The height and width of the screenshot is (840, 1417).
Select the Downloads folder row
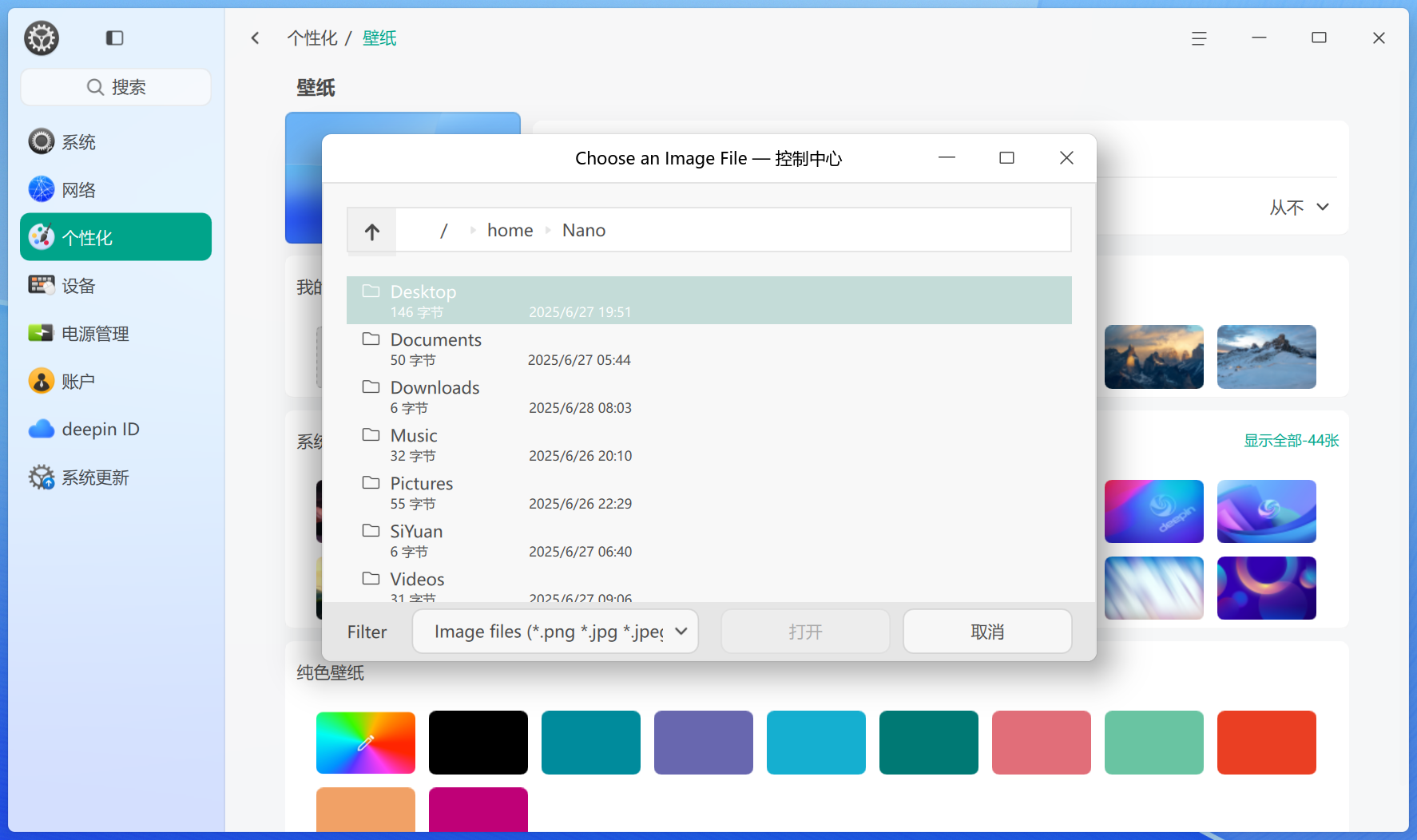pos(709,396)
